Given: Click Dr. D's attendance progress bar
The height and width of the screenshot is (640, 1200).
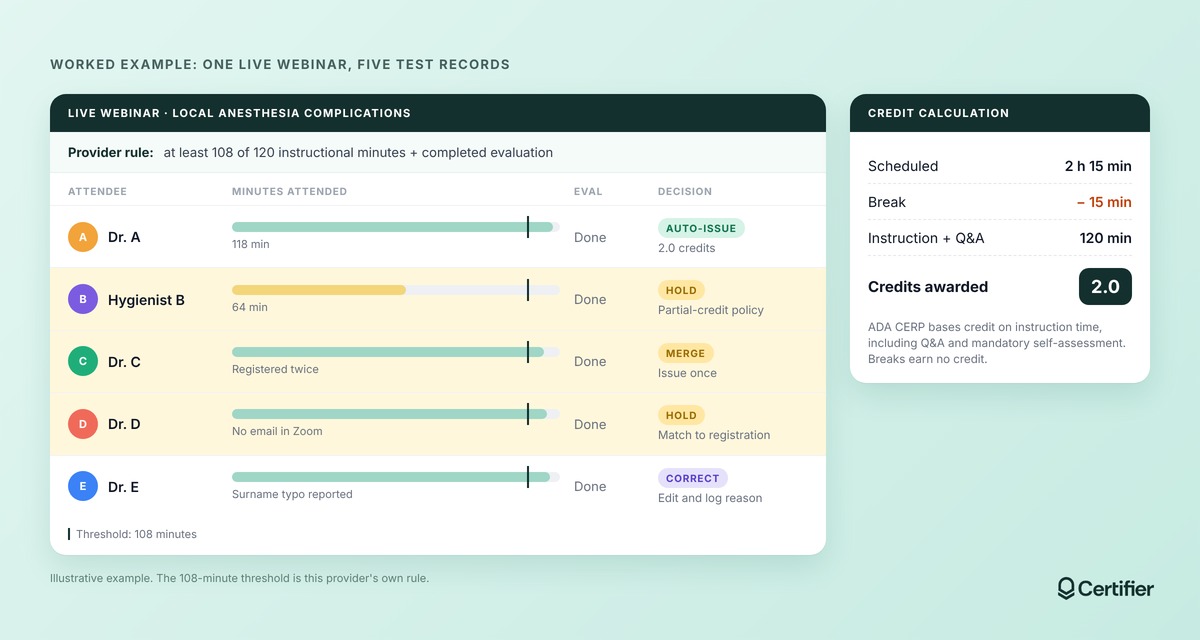Looking at the screenshot, I should click(395, 414).
